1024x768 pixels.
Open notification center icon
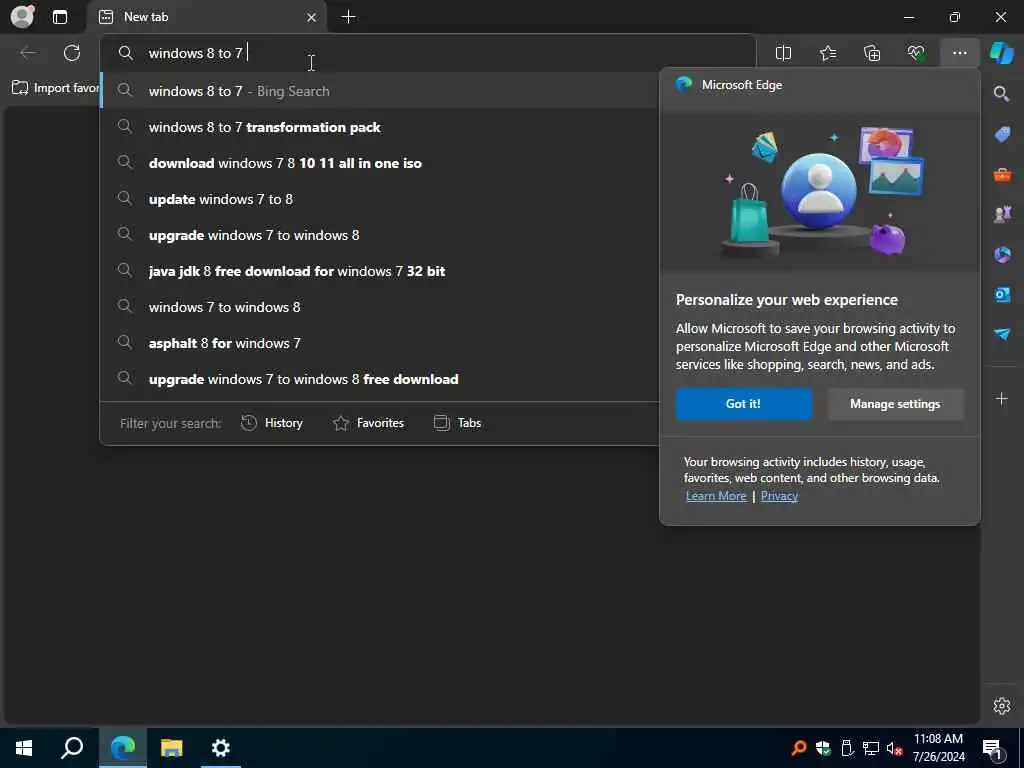993,748
